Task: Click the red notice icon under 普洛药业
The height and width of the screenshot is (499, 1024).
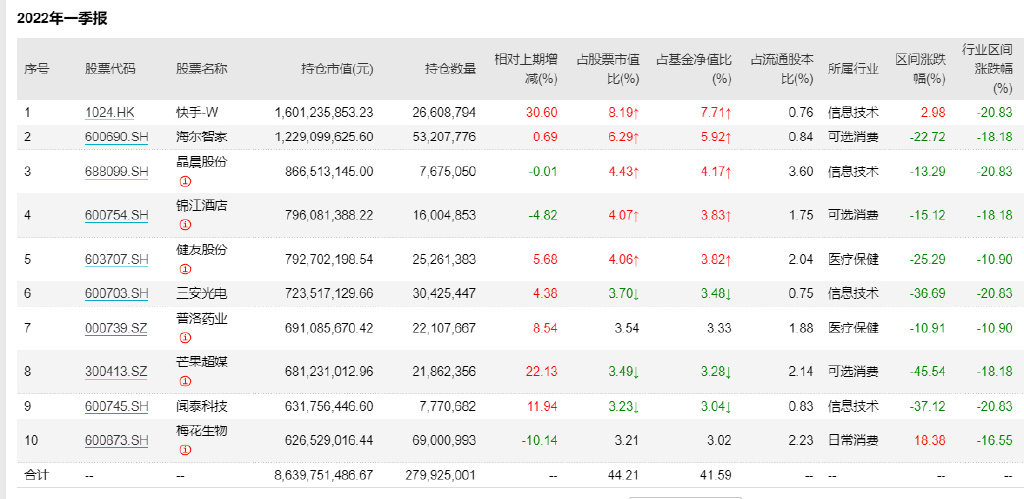Action: coord(184,338)
